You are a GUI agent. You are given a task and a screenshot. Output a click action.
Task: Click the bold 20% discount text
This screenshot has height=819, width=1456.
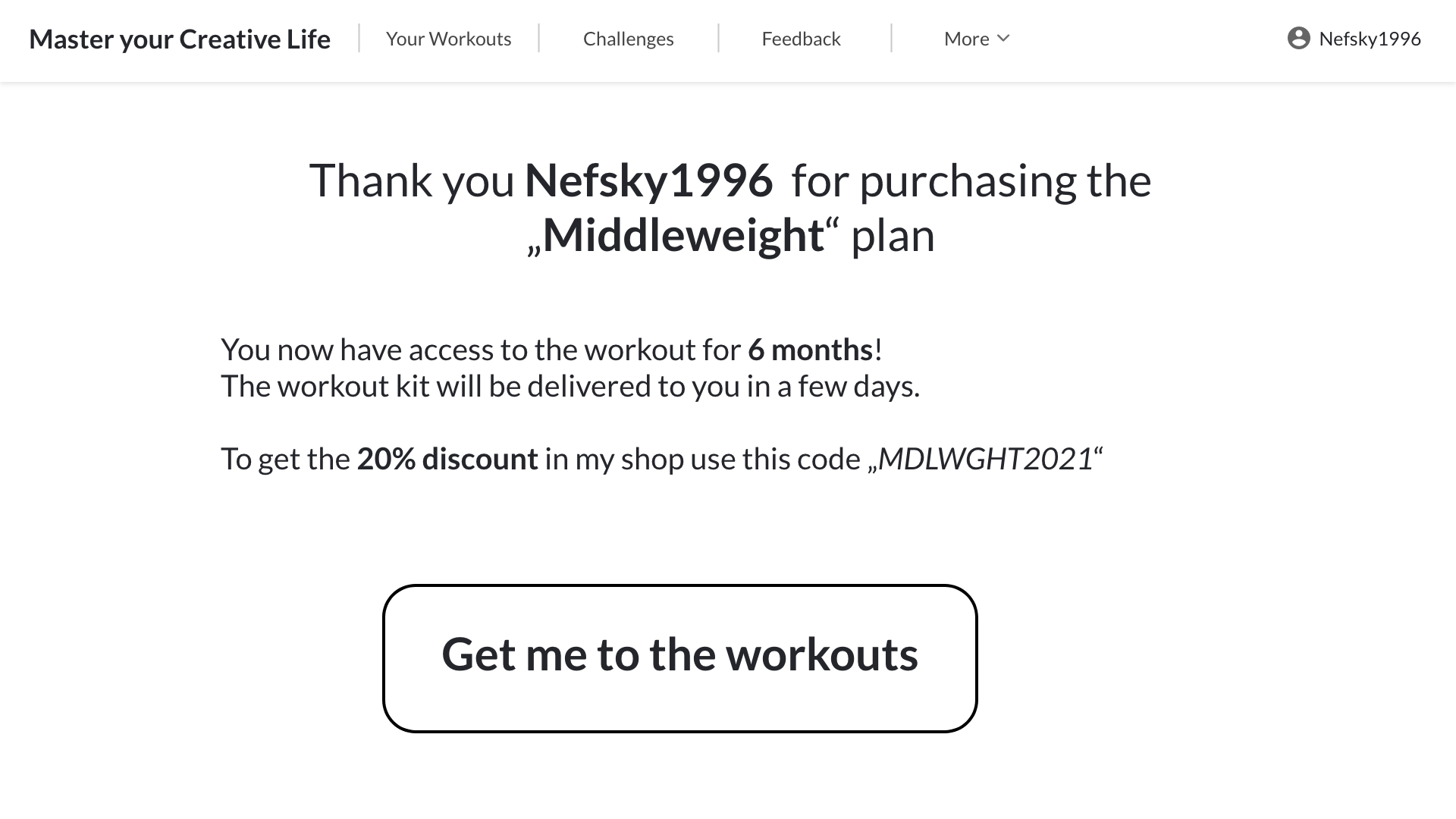[x=447, y=459]
